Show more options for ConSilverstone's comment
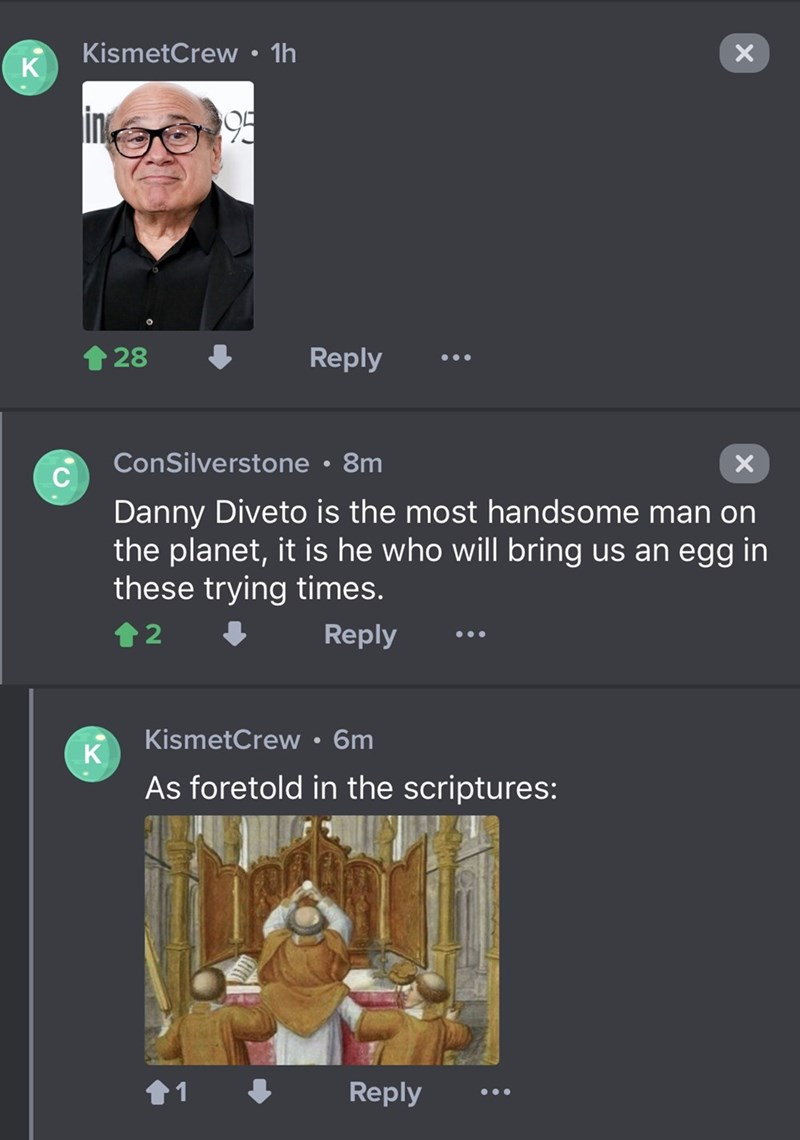800x1140 pixels. tap(468, 636)
